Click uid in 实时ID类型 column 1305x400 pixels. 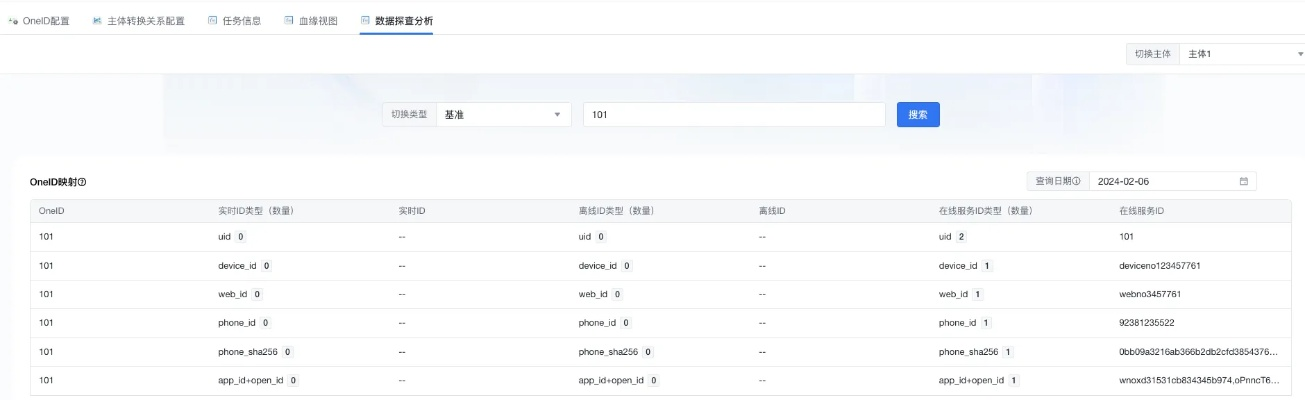point(224,237)
